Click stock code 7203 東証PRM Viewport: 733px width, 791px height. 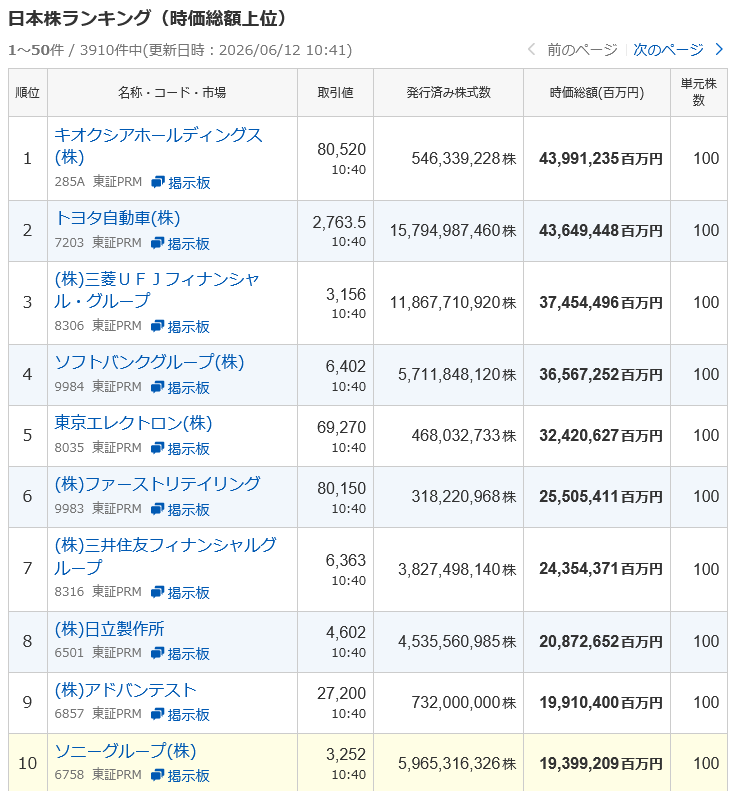click(98, 243)
